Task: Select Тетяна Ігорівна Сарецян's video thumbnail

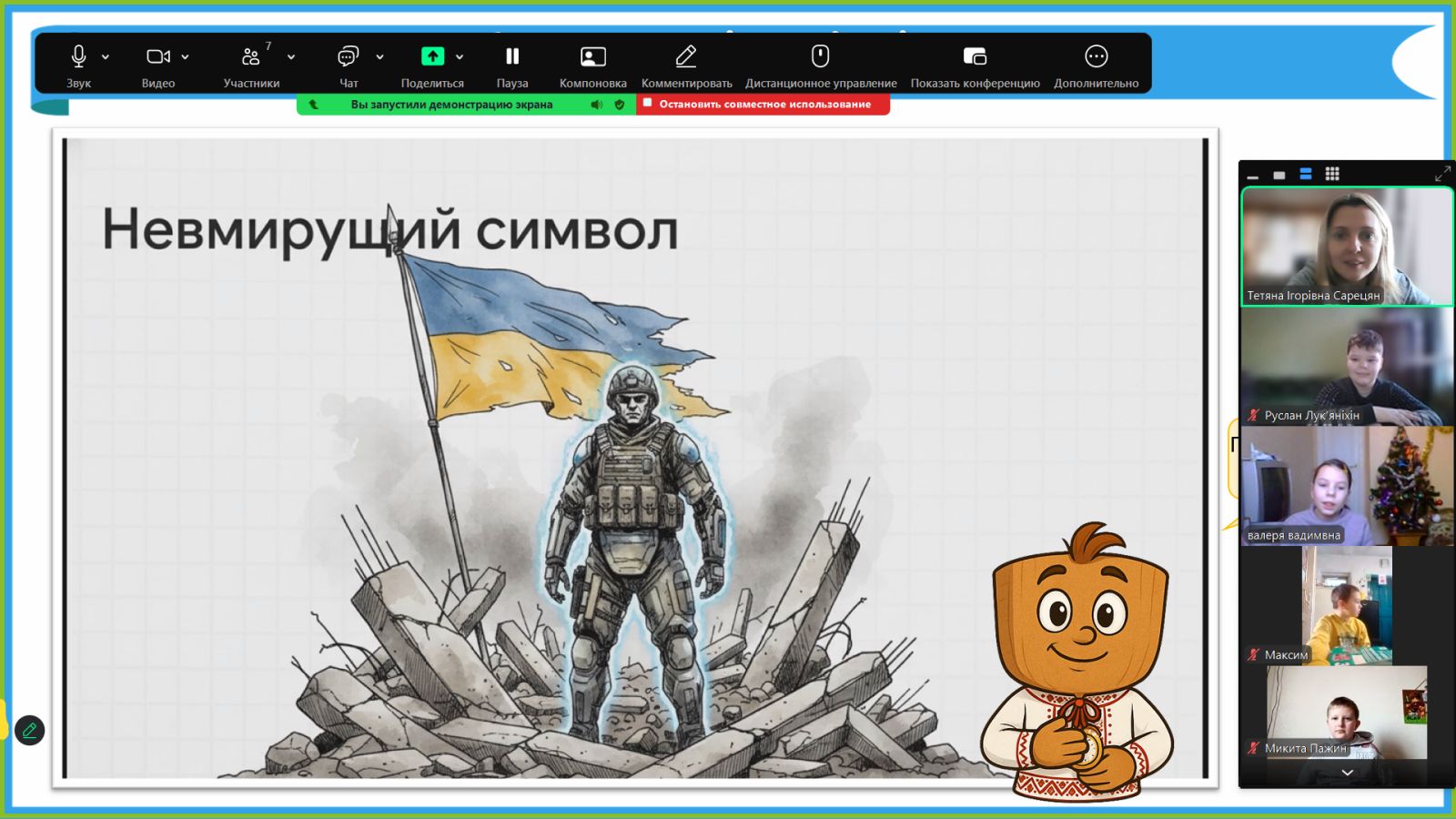Action: (1347, 247)
